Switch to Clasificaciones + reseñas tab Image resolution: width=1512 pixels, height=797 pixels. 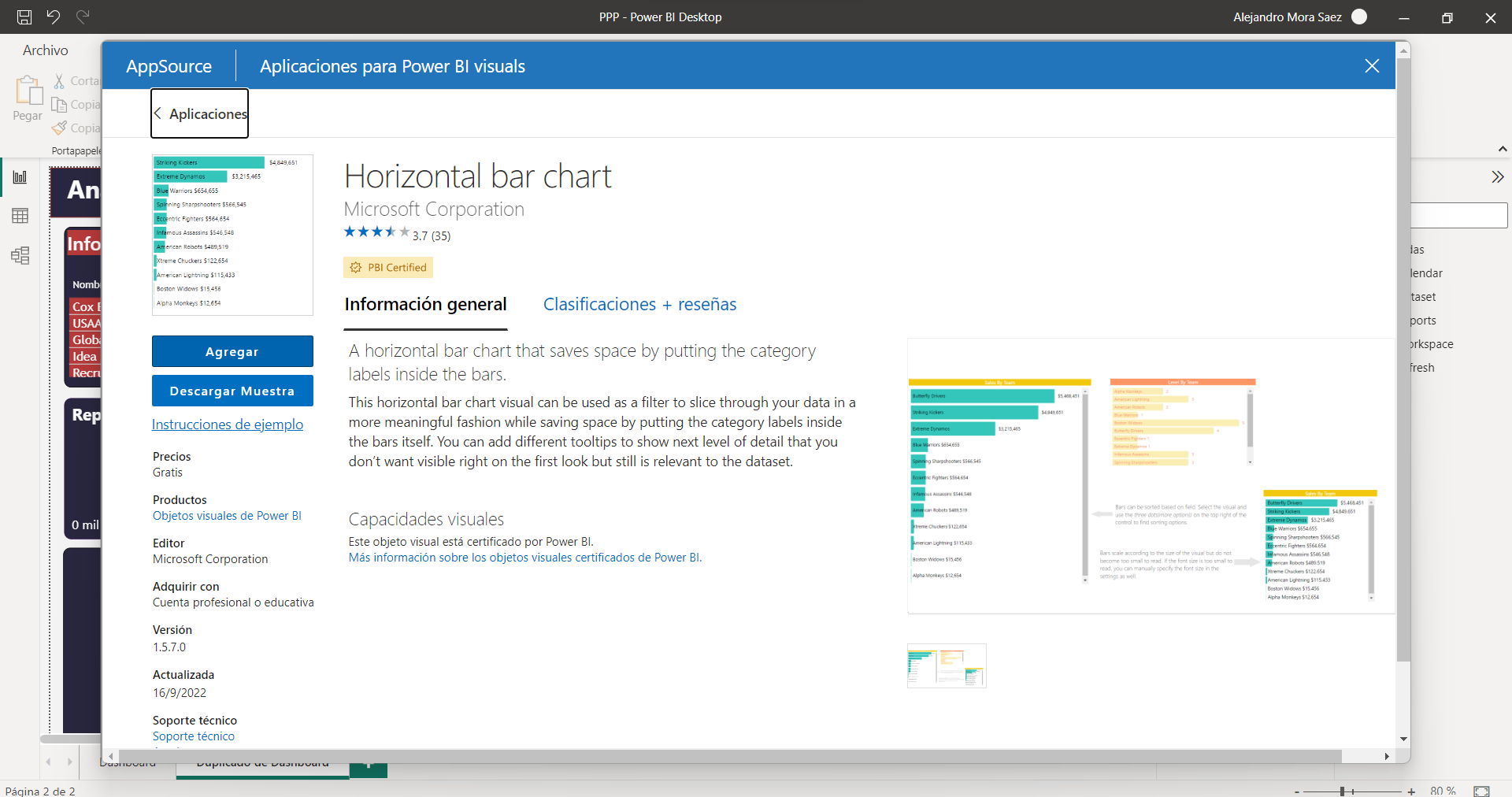[639, 305]
